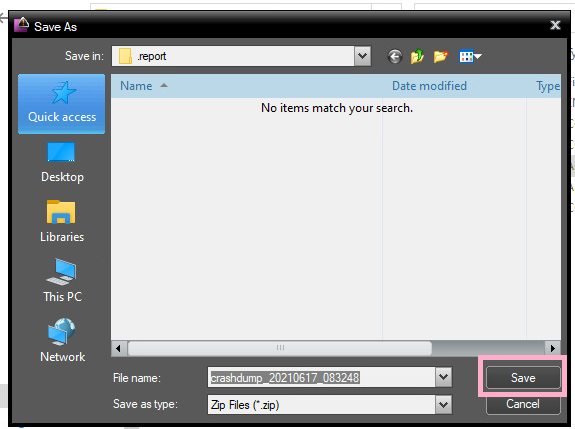575x429 pixels.
Task: Open the View menu icon
Action: 470,56
